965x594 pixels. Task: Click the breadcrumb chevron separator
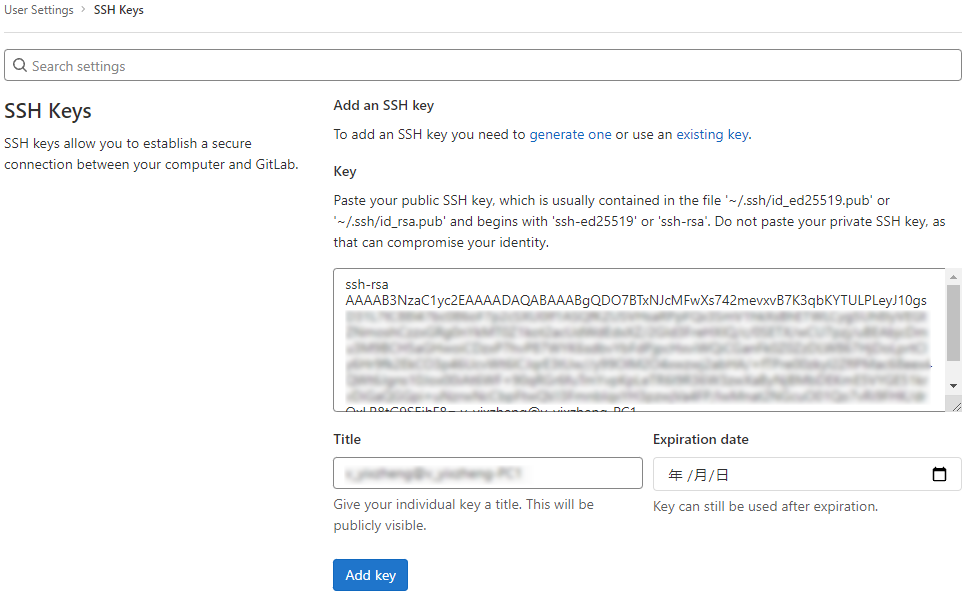[x=83, y=10]
